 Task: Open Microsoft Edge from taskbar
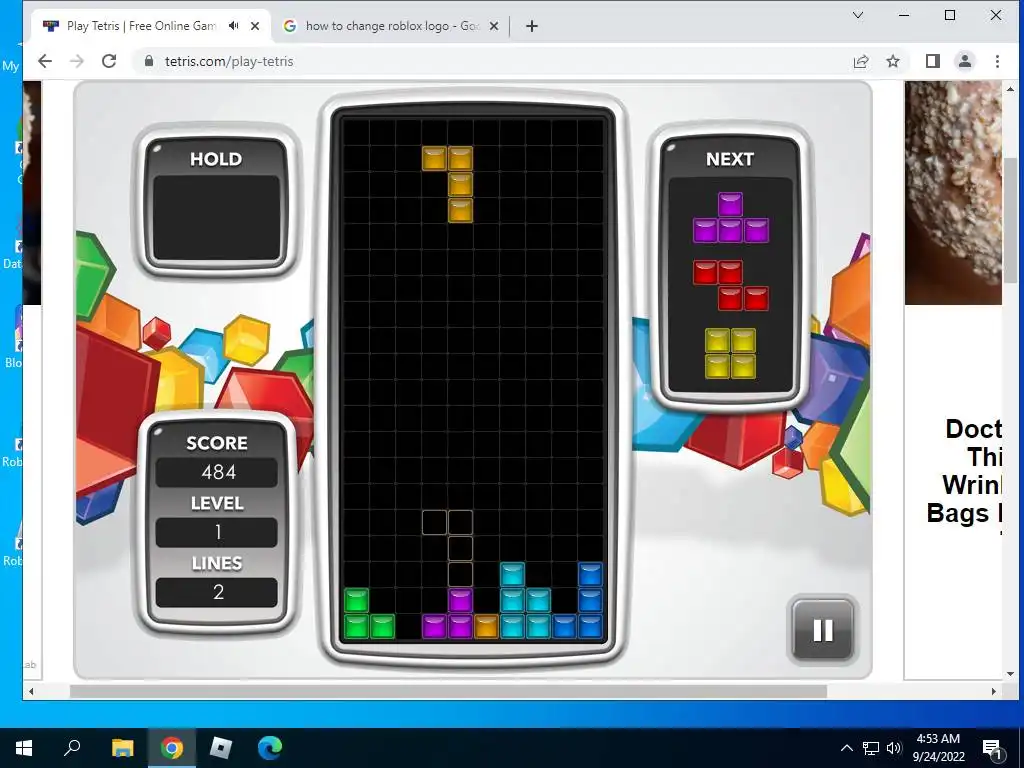coord(270,748)
